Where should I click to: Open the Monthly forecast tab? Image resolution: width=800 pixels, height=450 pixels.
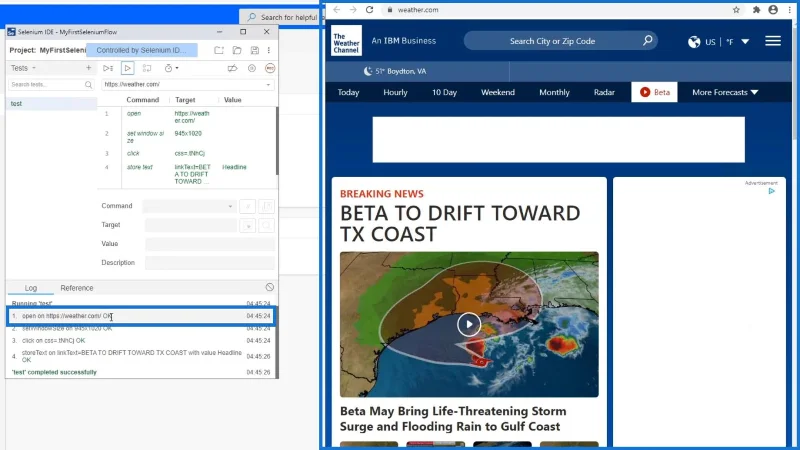point(554,92)
